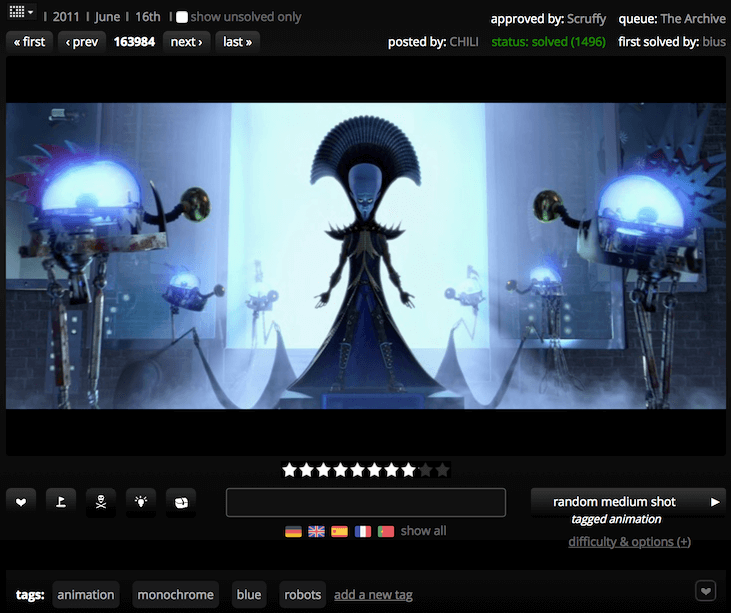Select the German flag language icon

point(293,531)
